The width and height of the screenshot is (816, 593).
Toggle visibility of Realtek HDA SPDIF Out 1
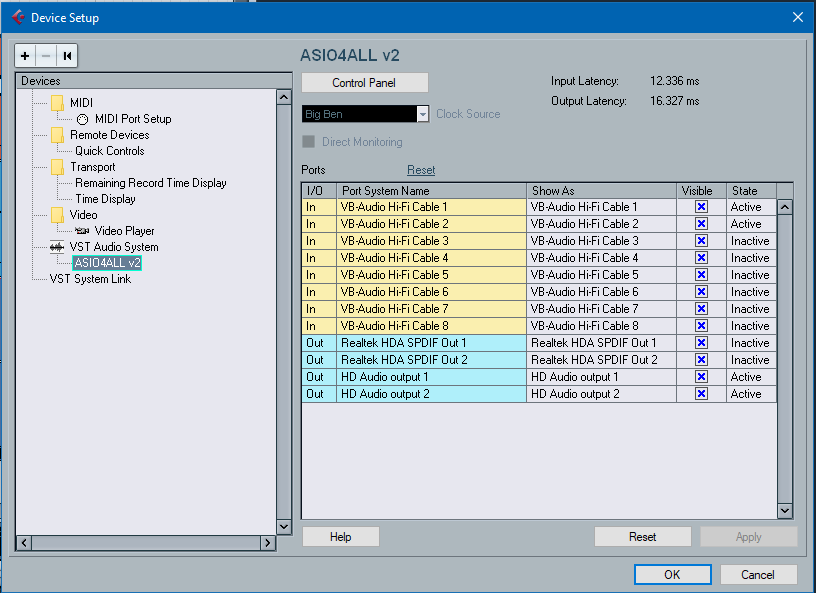coord(701,343)
